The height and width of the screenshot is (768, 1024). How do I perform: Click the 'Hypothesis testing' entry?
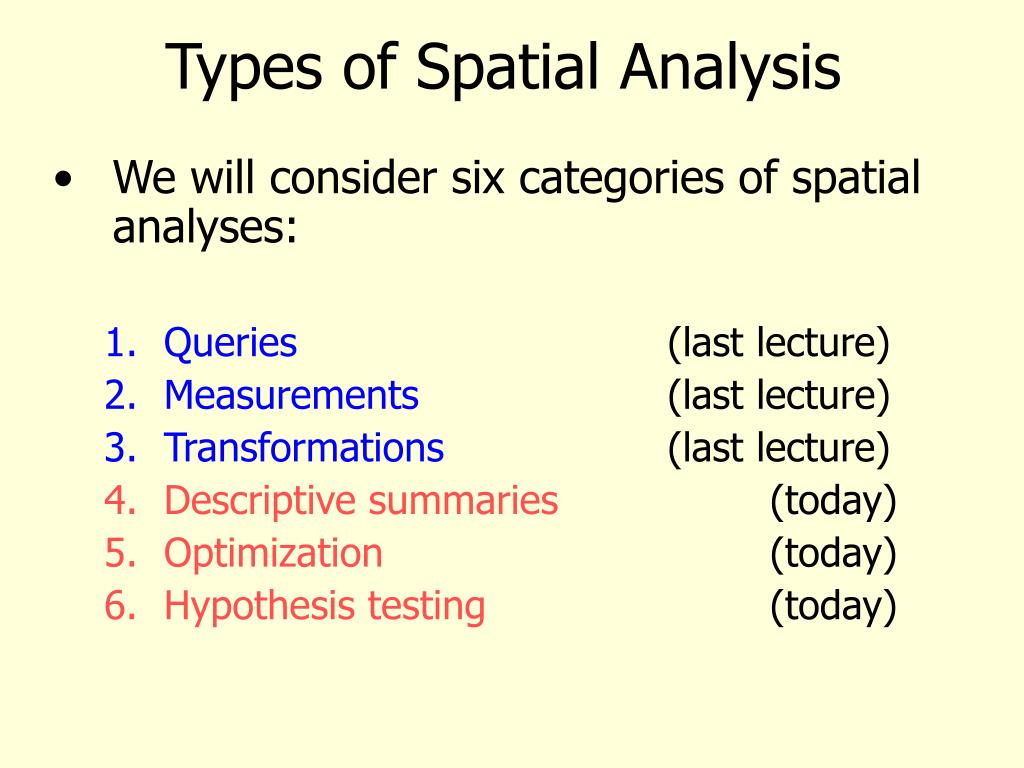point(325,607)
